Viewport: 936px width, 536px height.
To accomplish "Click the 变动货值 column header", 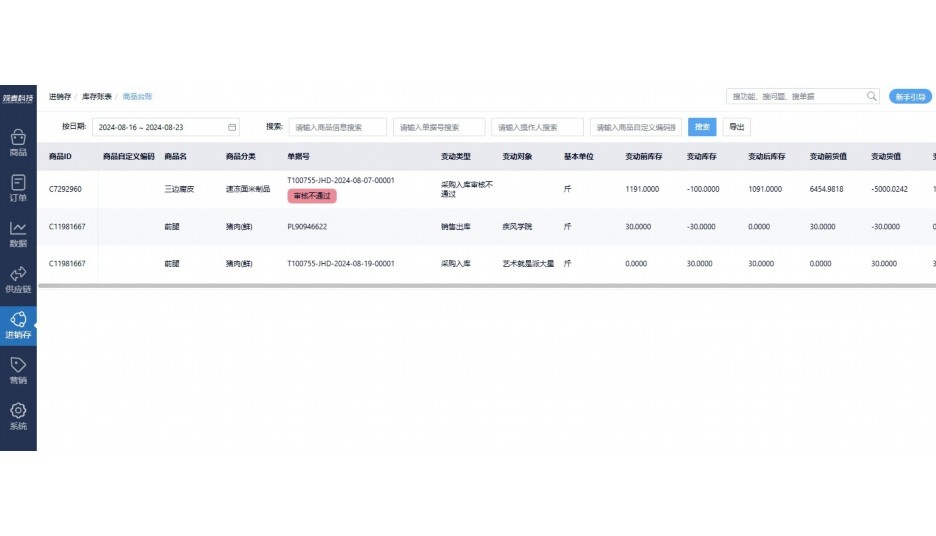I will (x=886, y=156).
